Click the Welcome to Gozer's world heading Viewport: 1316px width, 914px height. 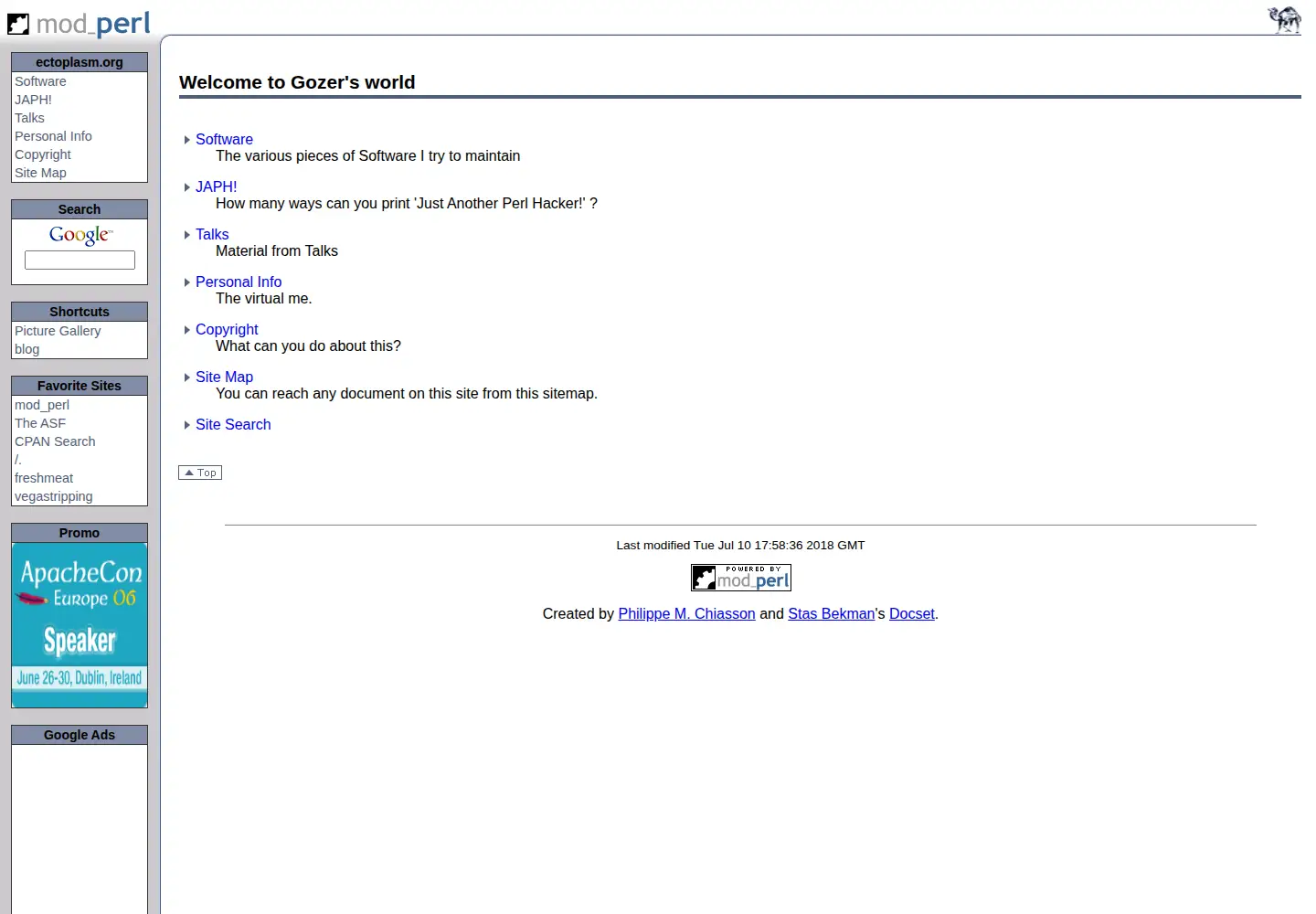coord(297,82)
